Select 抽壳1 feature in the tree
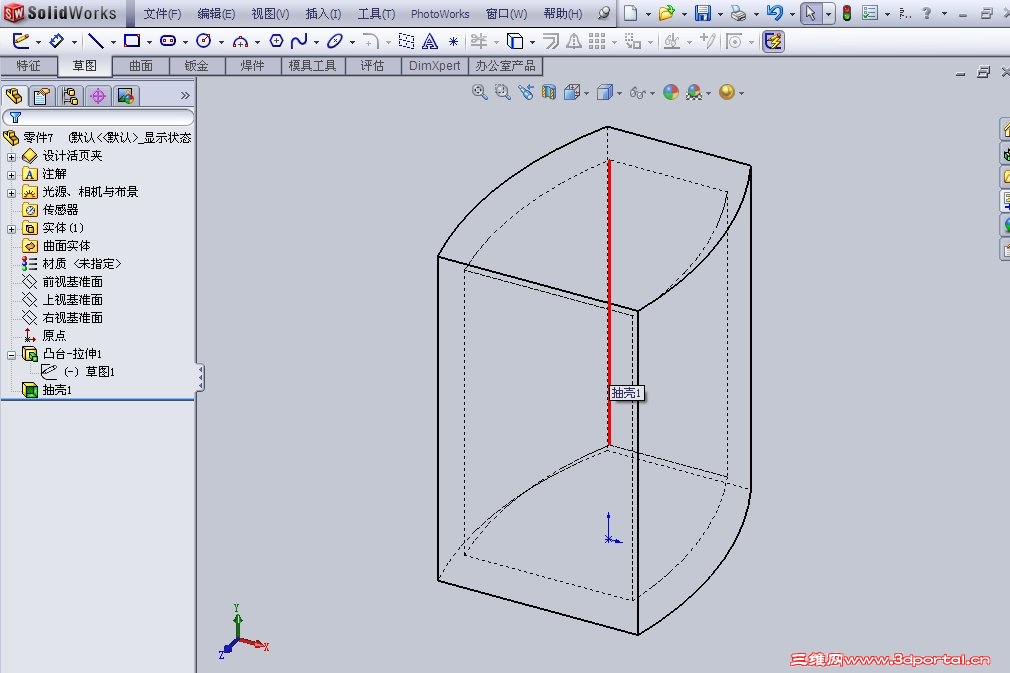Screen dimensions: 1010x673 coord(57,390)
